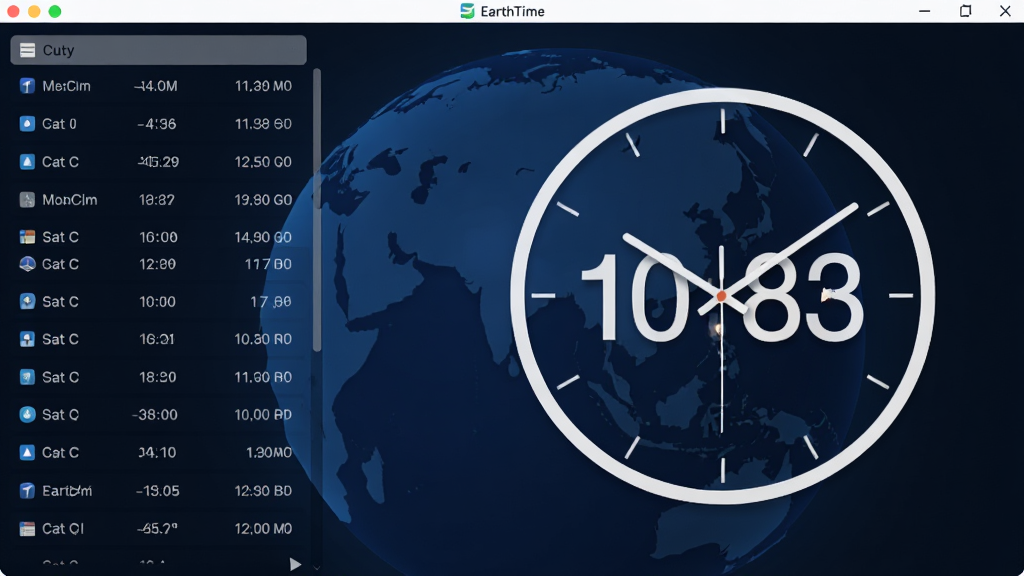Click the Cat CI row icon
The width and height of the screenshot is (1024, 576).
pos(27,529)
